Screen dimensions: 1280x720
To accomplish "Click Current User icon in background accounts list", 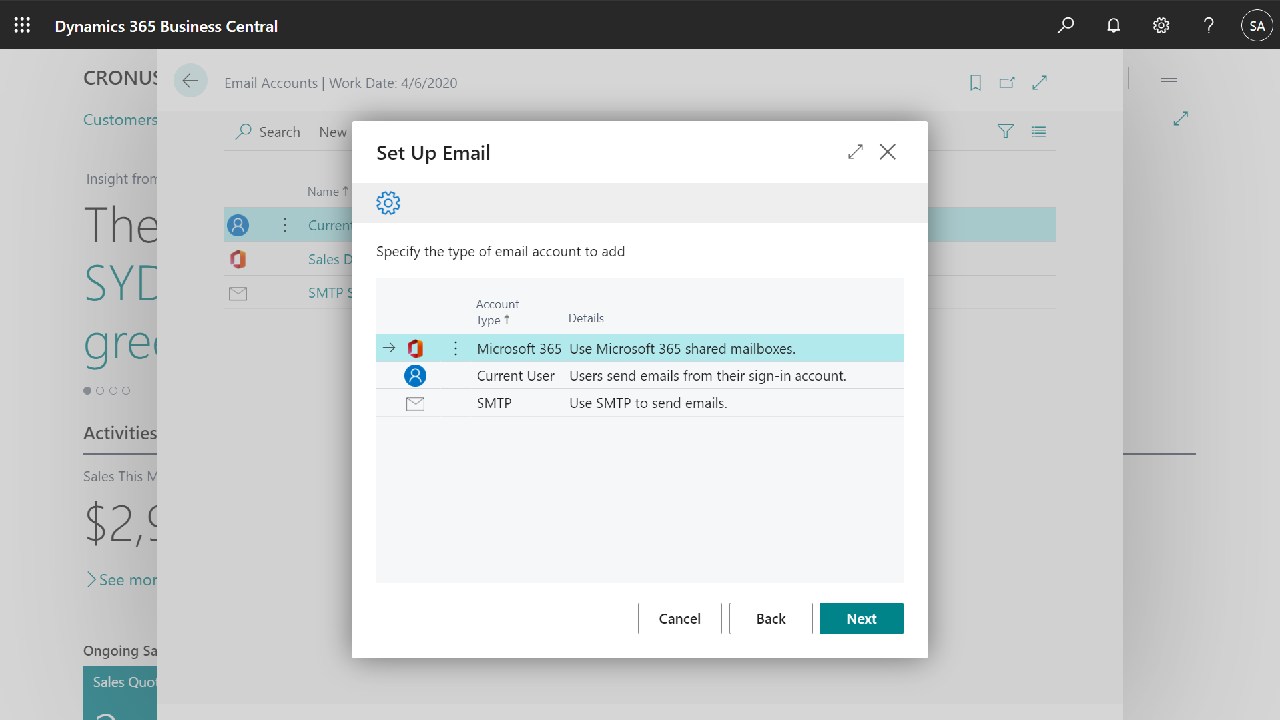I will (x=238, y=225).
